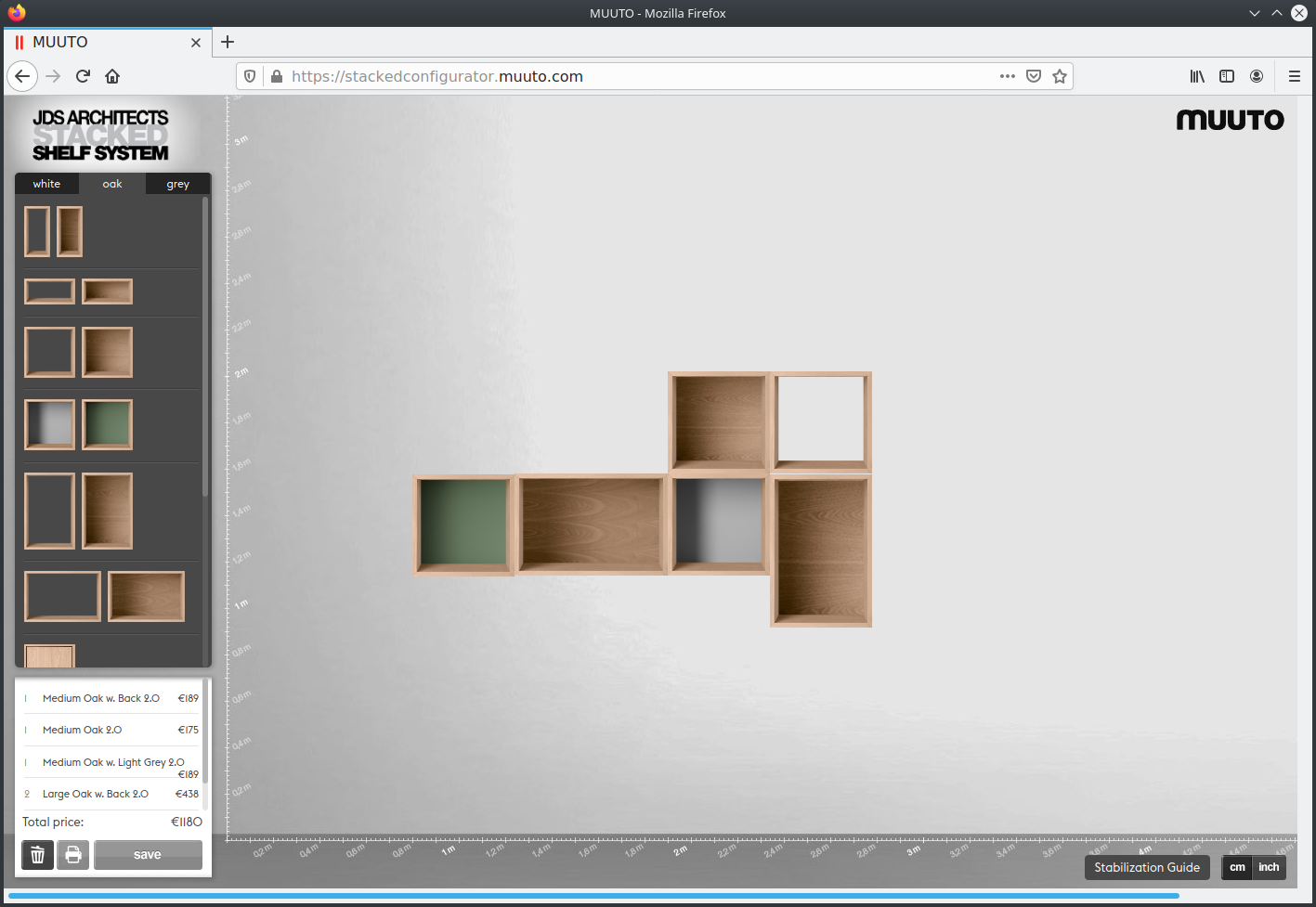Switch measurement units to inch
The width and height of the screenshot is (1316, 907).
pos(1269,867)
